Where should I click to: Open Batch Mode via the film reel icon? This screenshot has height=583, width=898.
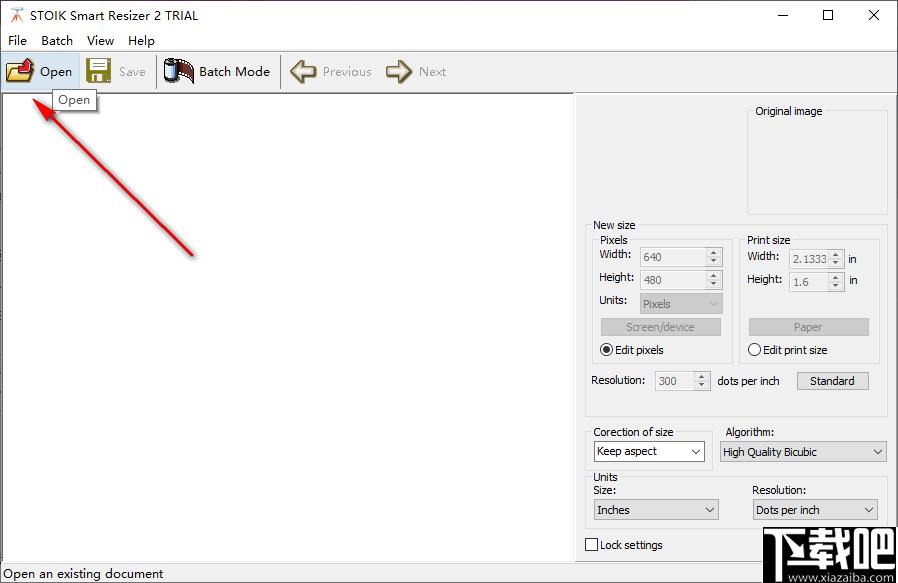(x=179, y=71)
